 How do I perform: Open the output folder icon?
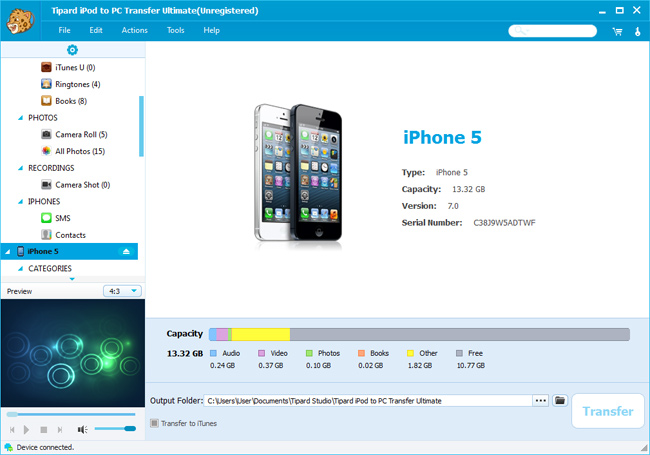pos(560,401)
